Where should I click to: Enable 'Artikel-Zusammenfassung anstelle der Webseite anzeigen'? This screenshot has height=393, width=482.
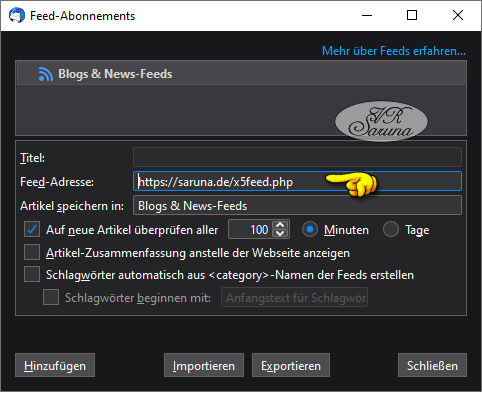(32, 252)
